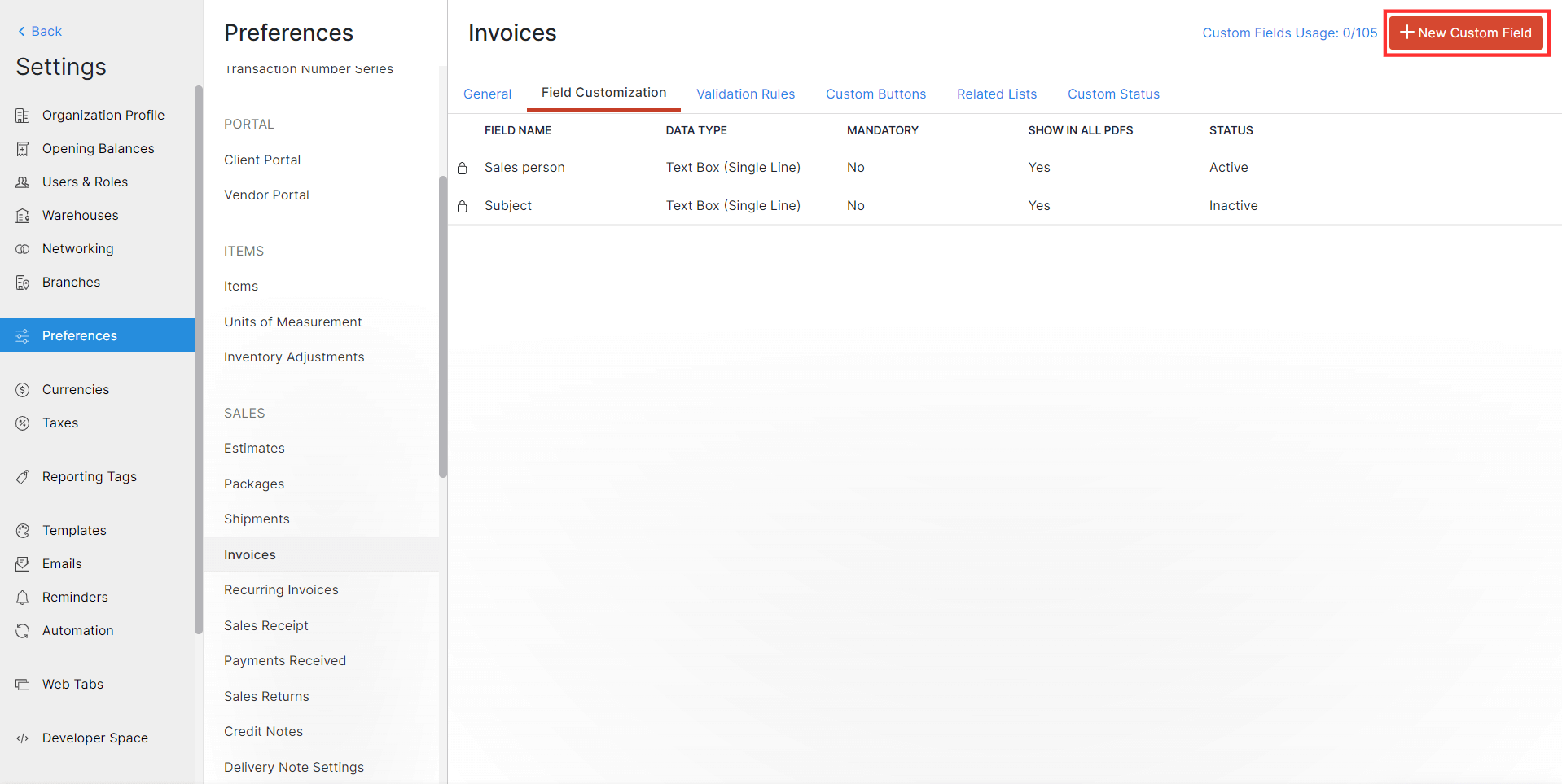Viewport: 1562px width, 784px height.
Task: Click the lock icon beside Sales person
Action: (463, 167)
